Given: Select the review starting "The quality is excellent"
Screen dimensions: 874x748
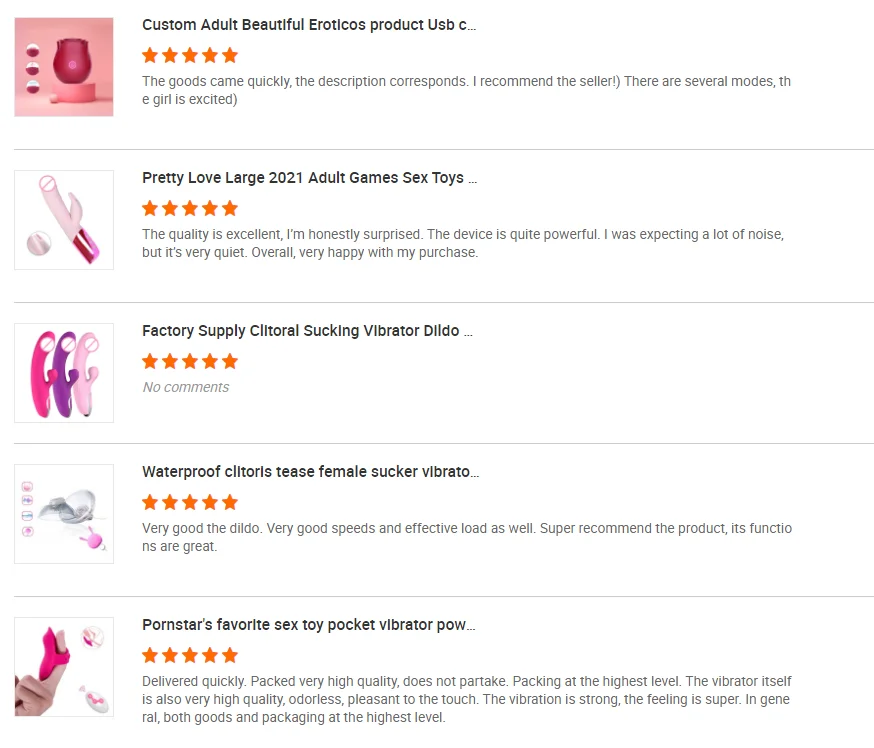Looking at the screenshot, I should 462,243.
